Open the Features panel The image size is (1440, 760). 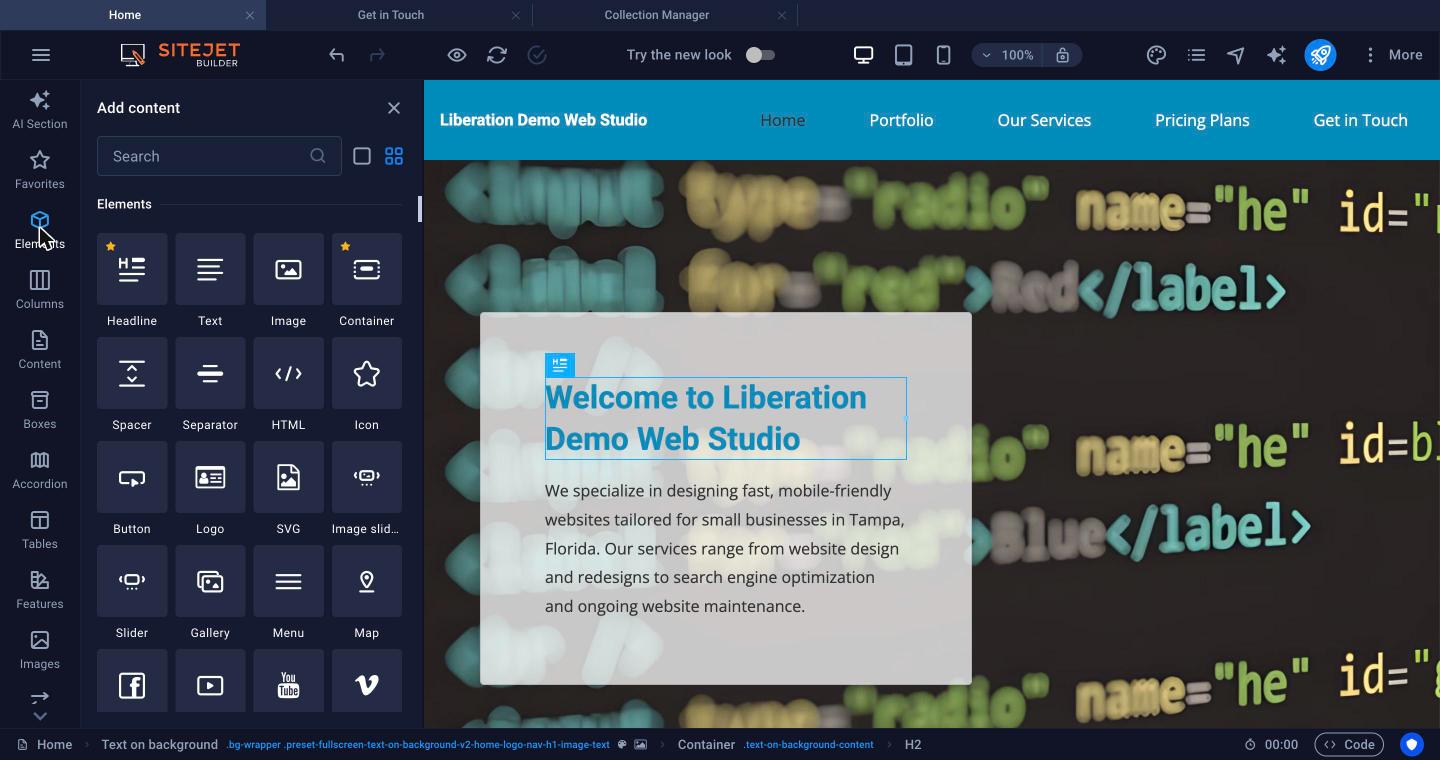pyautogui.click(x=40, y=590)
